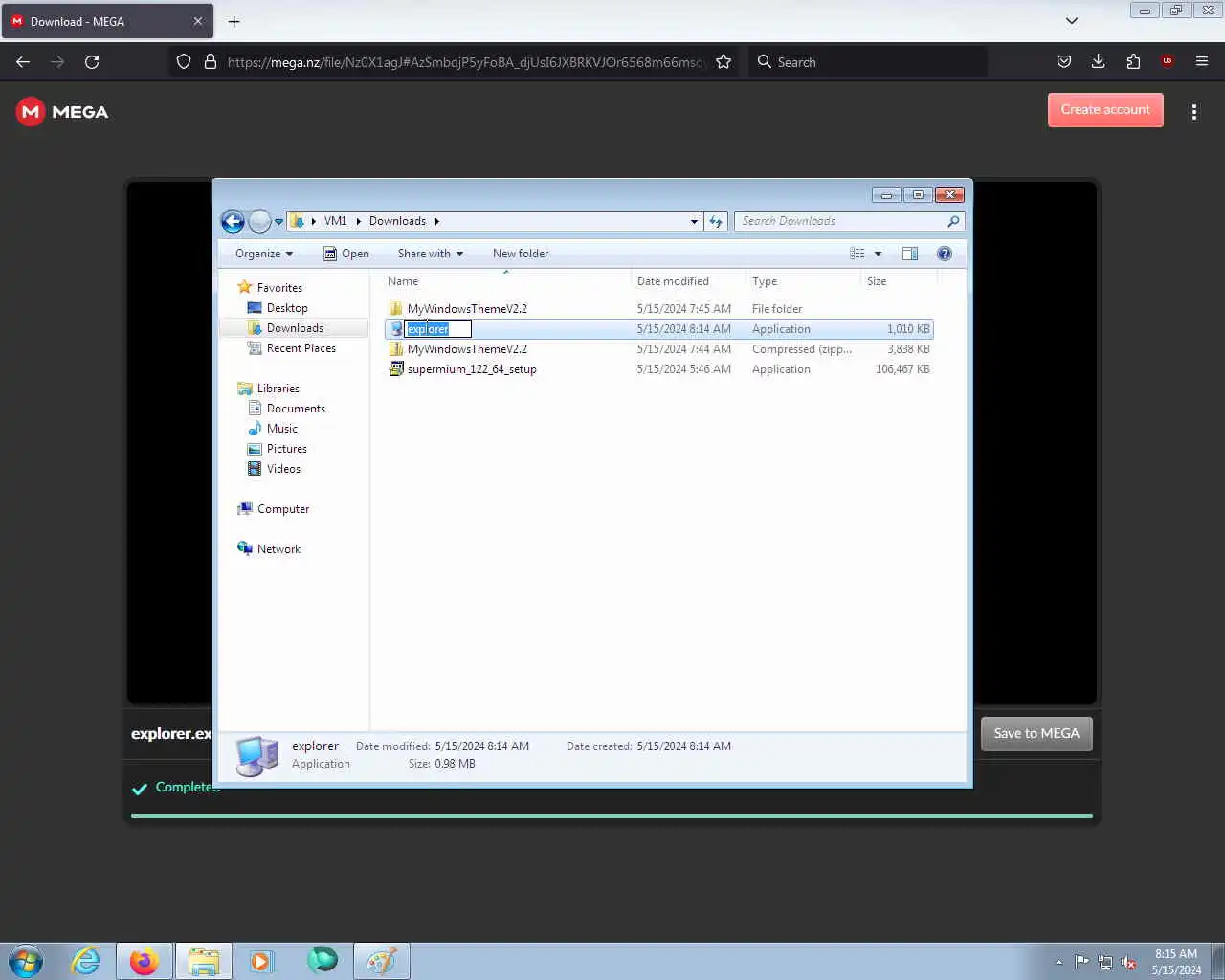This screenshot has height=980, width=1225.
Task: Click Downloads in the address breadcrumb
Action: (397, 221)
